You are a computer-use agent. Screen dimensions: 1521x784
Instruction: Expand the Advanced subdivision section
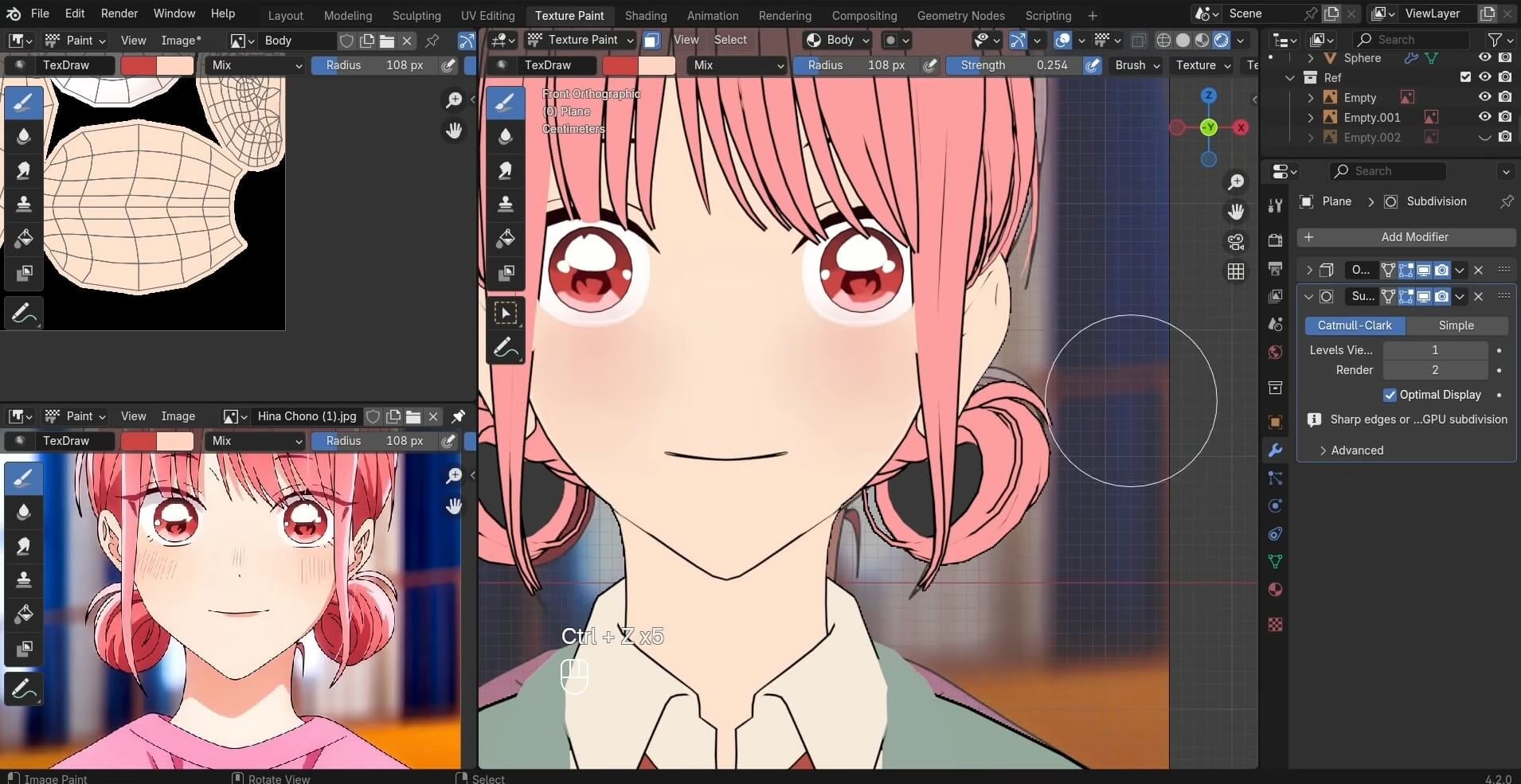1351,451
